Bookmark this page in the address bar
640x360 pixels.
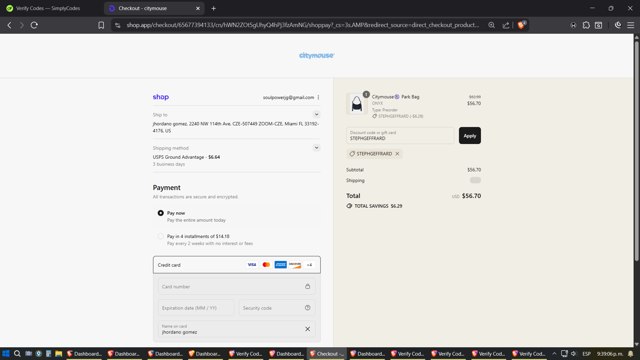tap(101, 25)
